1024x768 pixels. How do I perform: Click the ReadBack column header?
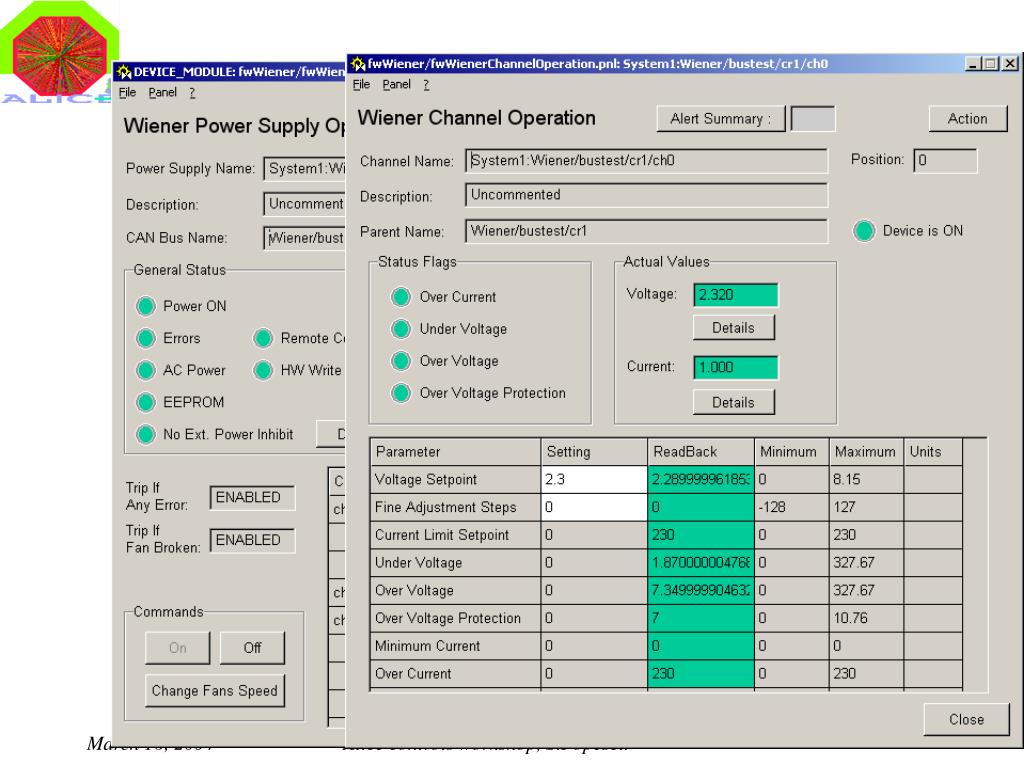(x=700, y=452)
